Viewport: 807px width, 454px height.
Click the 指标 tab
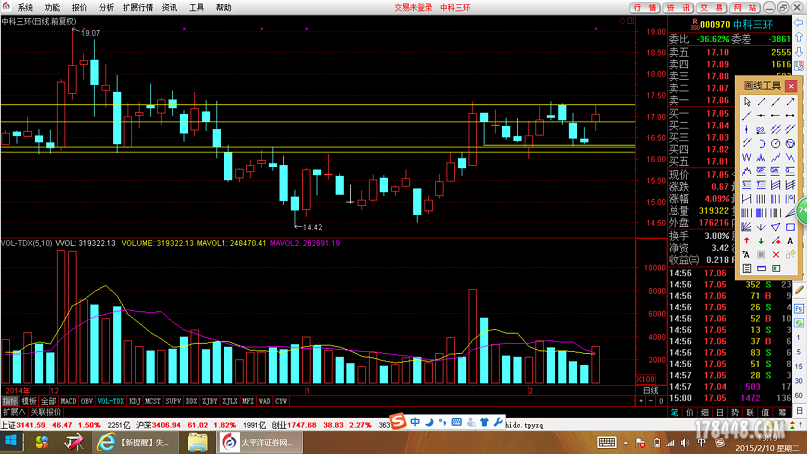[10, 401]
